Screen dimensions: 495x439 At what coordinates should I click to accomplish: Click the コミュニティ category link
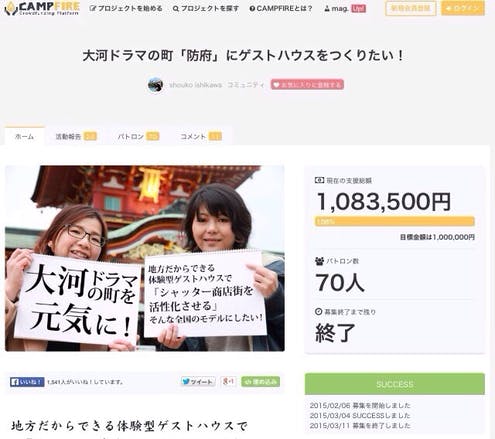[x=246, y=85]
